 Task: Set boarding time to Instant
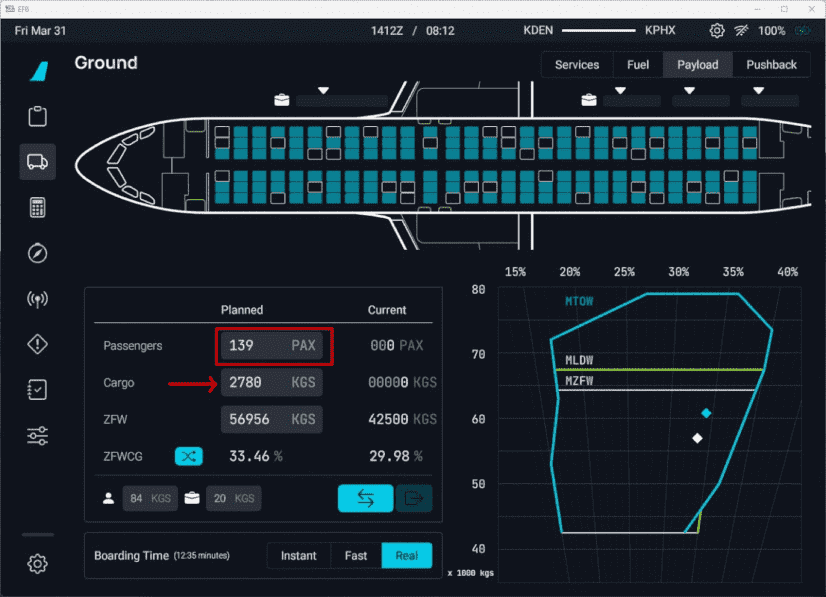pos(299,556)
